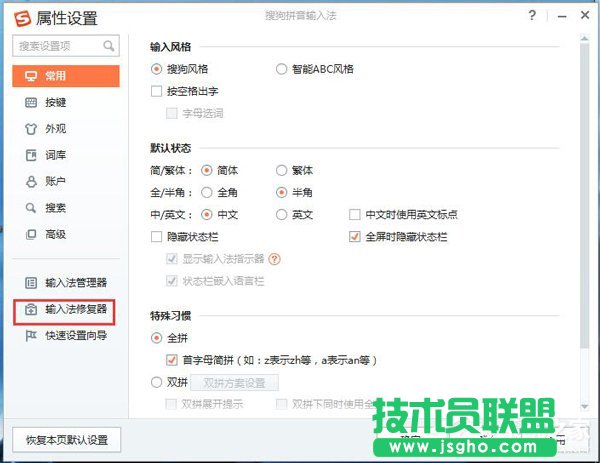Toggle the 全屏时隐藏状态栏 checkbox
Image resolution: width=600 pixels, height=463 pixels.
pyautogui.click(x=355, y=237)
